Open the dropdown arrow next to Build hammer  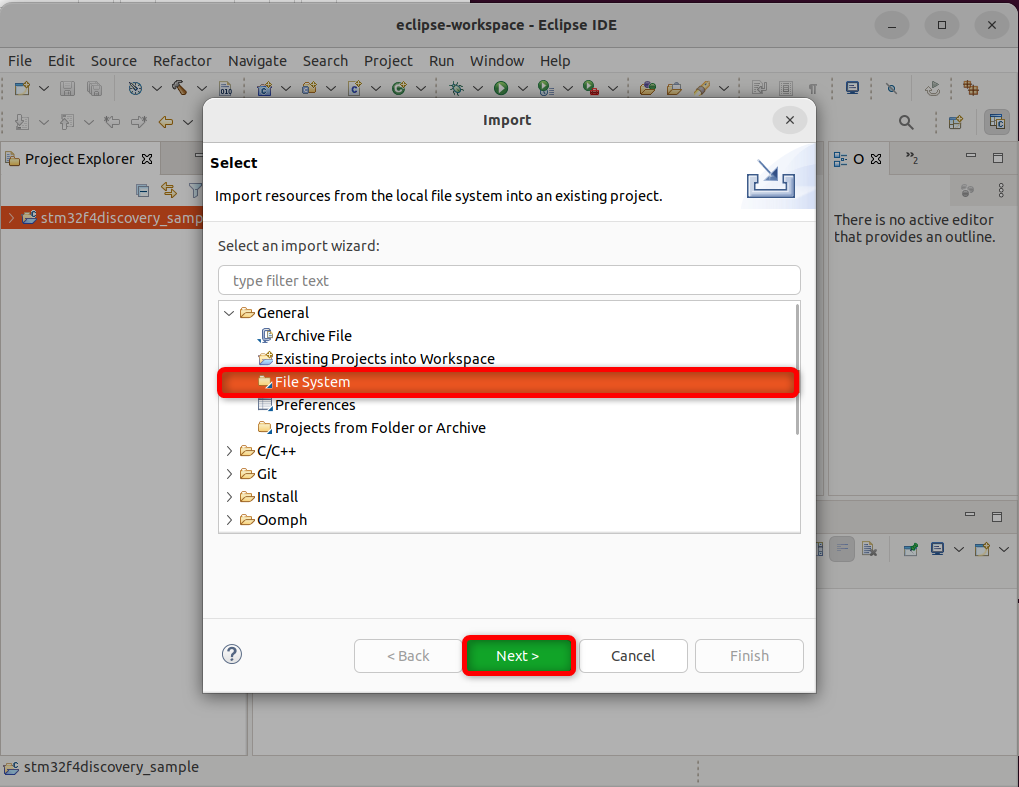coord(201,88)
